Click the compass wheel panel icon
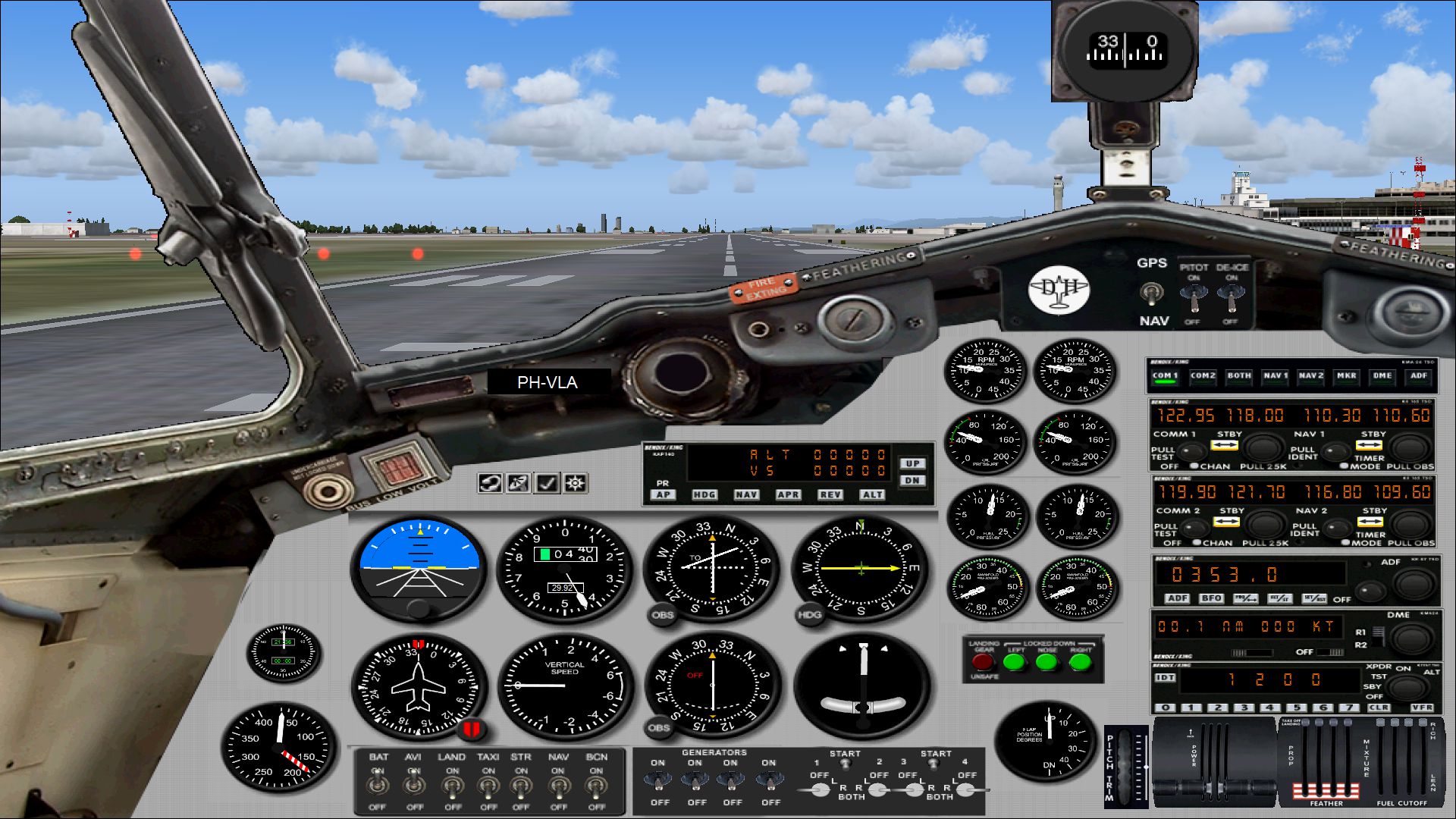The height and width of the screenshot is (819, 1456). (x=575, y=483)
